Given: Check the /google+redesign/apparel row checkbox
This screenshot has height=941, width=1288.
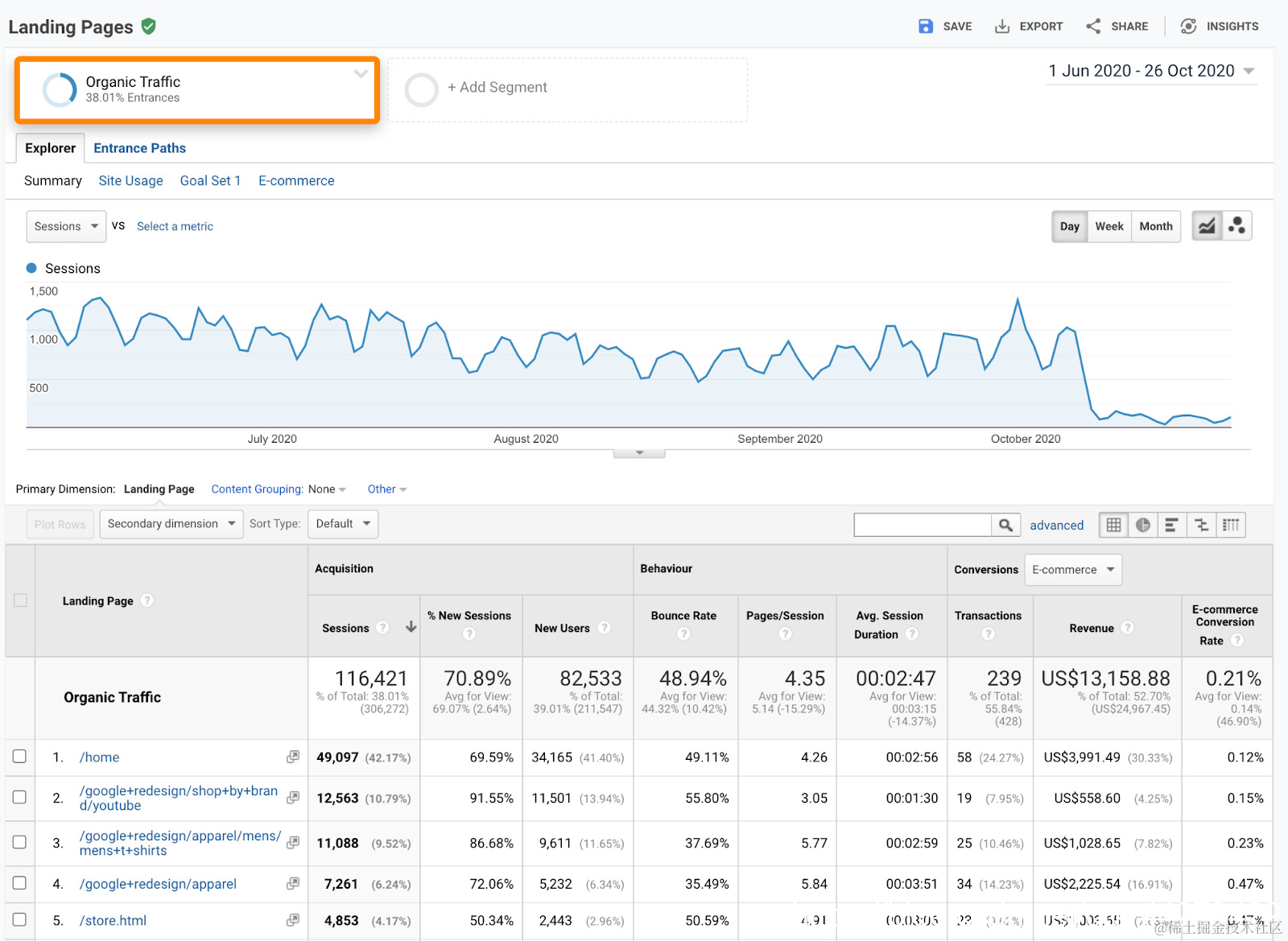Looking at the screenshot, I should click(x=19, y=883).
